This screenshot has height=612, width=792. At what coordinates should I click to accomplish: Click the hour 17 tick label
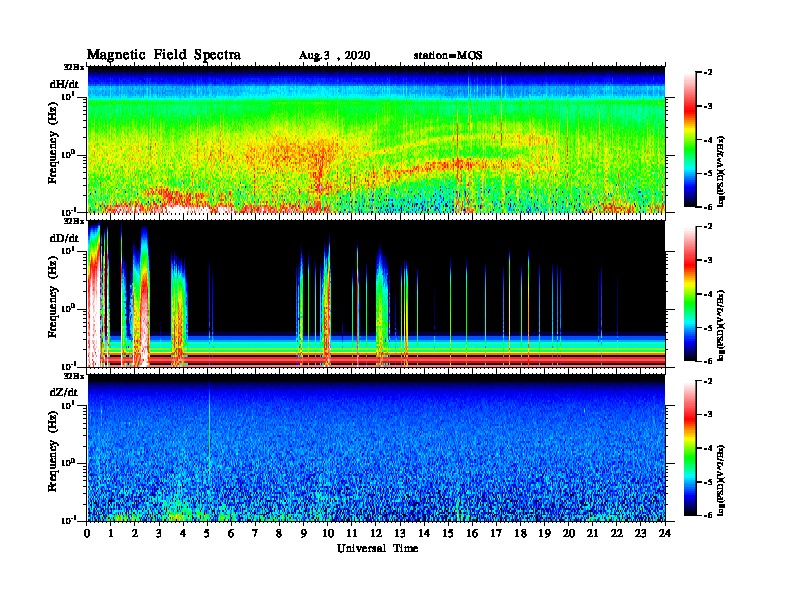click(x=497, y=533)
